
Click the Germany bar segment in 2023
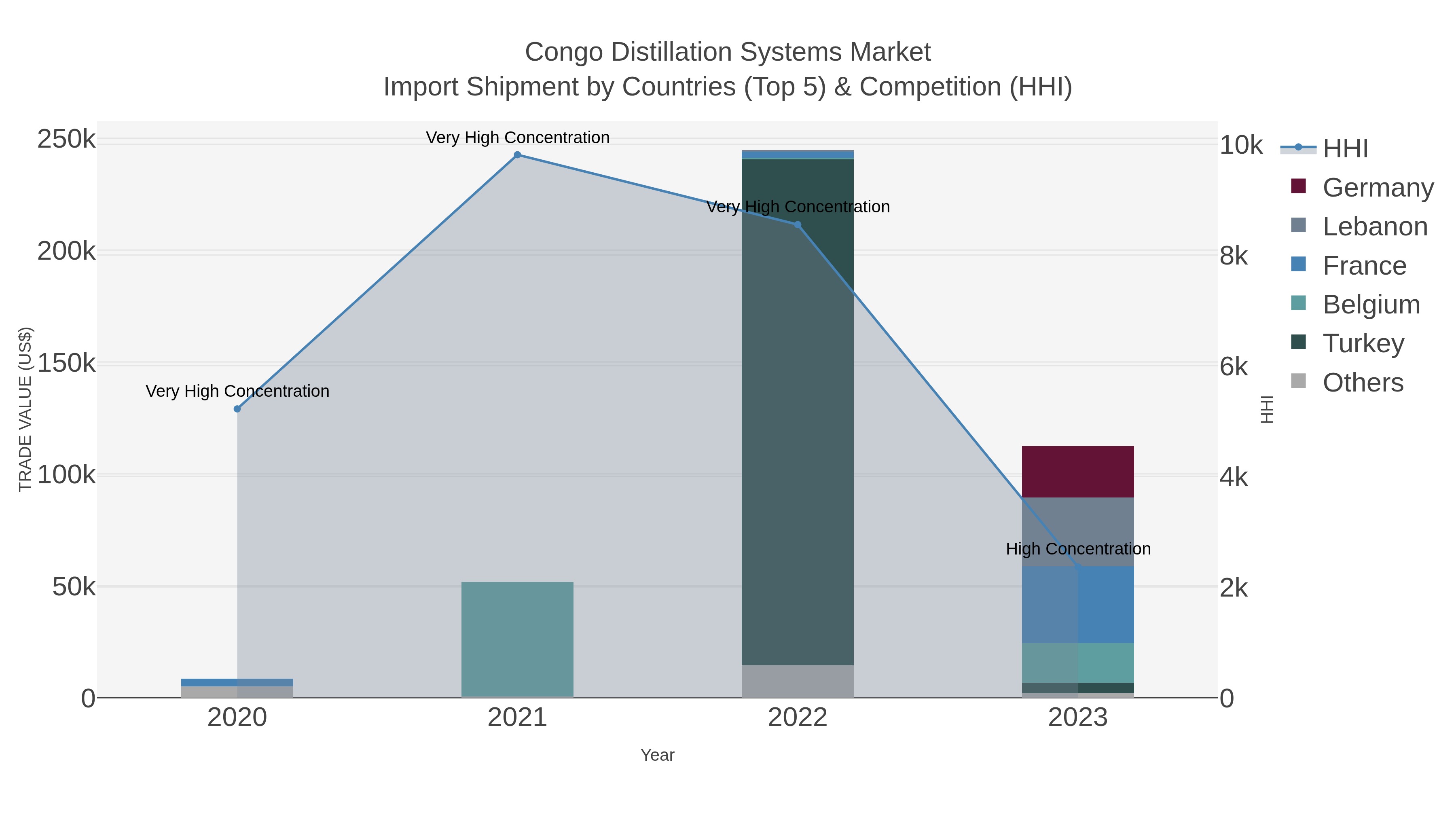tap(1078, 472)
